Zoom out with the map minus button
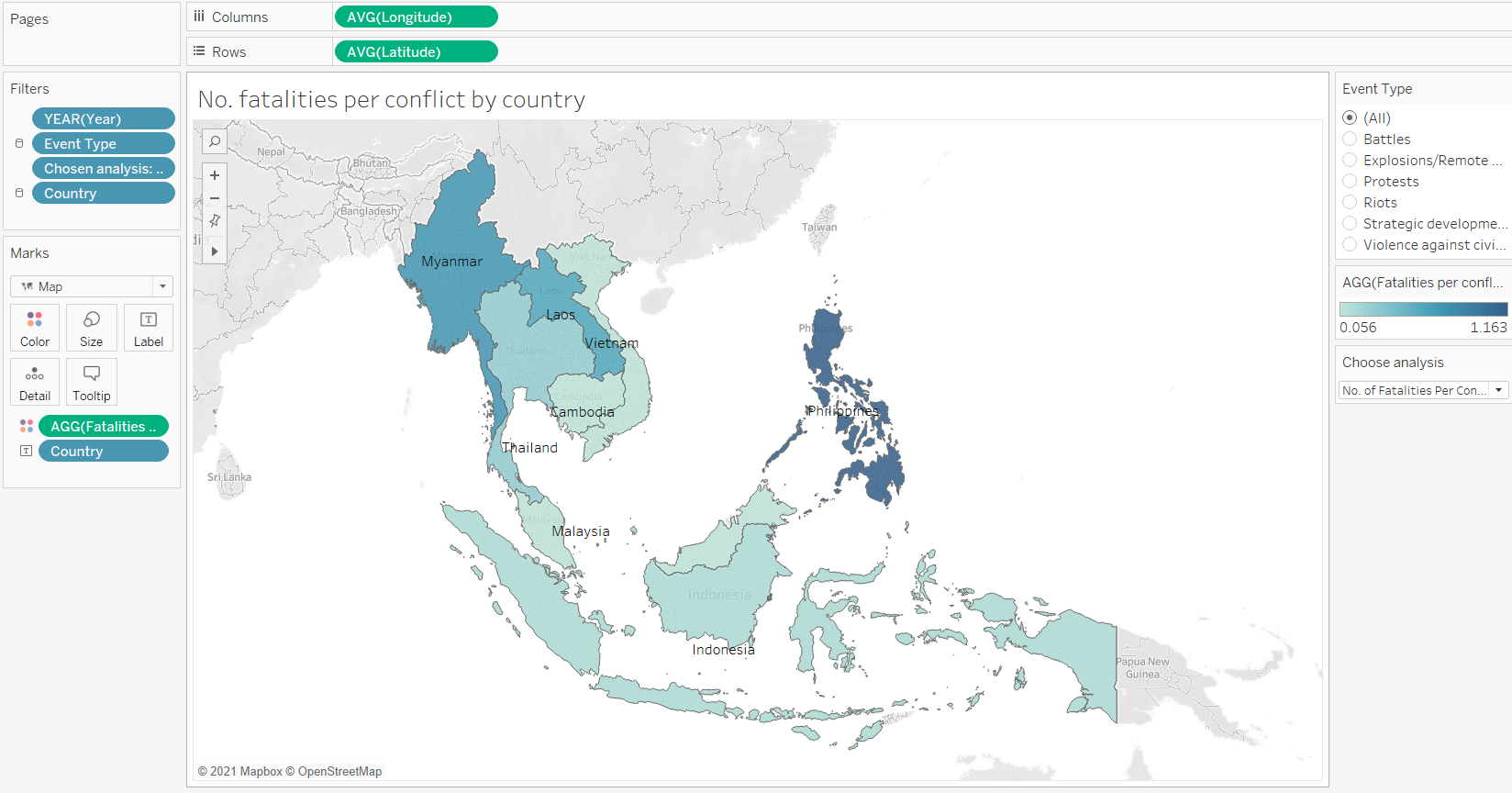 tap(215, 198)
